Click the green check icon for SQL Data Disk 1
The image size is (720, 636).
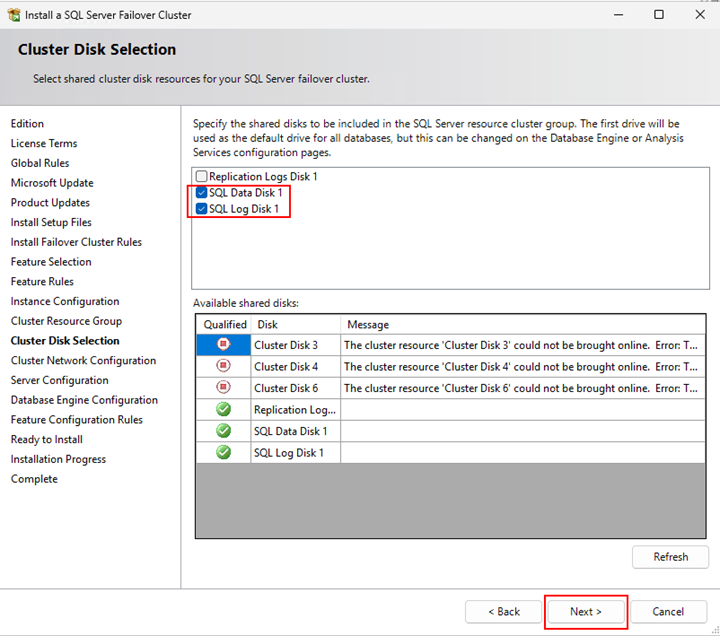click(x=224, y=430)
